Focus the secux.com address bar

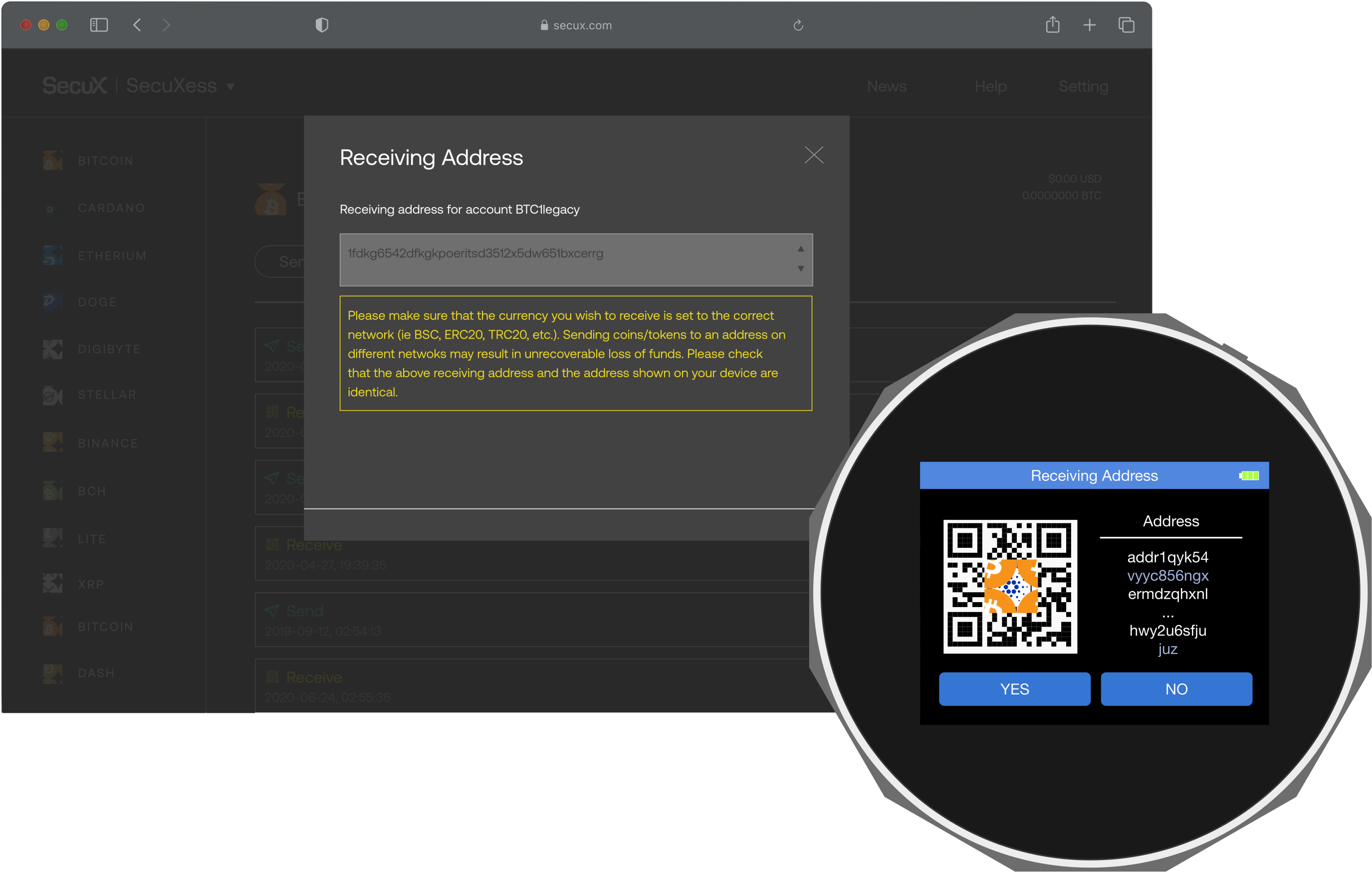point(576,25)
